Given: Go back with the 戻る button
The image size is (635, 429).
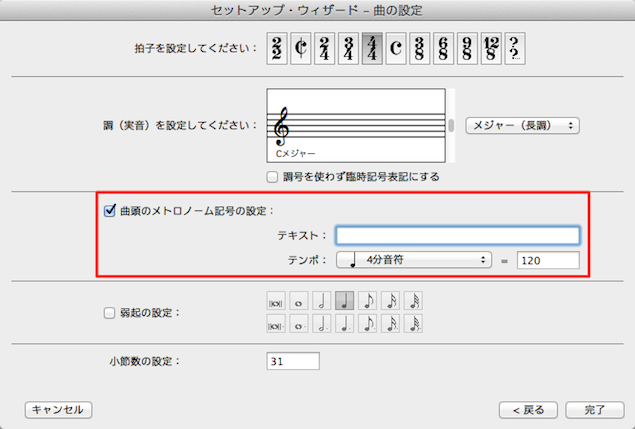Looking at the screenshot, I should [x=528, y=410].
